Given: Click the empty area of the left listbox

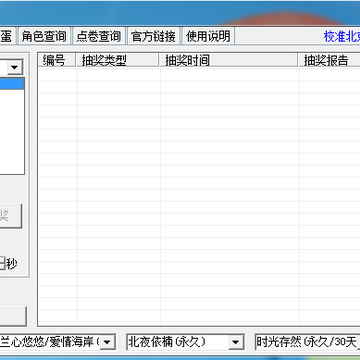Looking at the screenshot, I should click(x=12, y=132).
